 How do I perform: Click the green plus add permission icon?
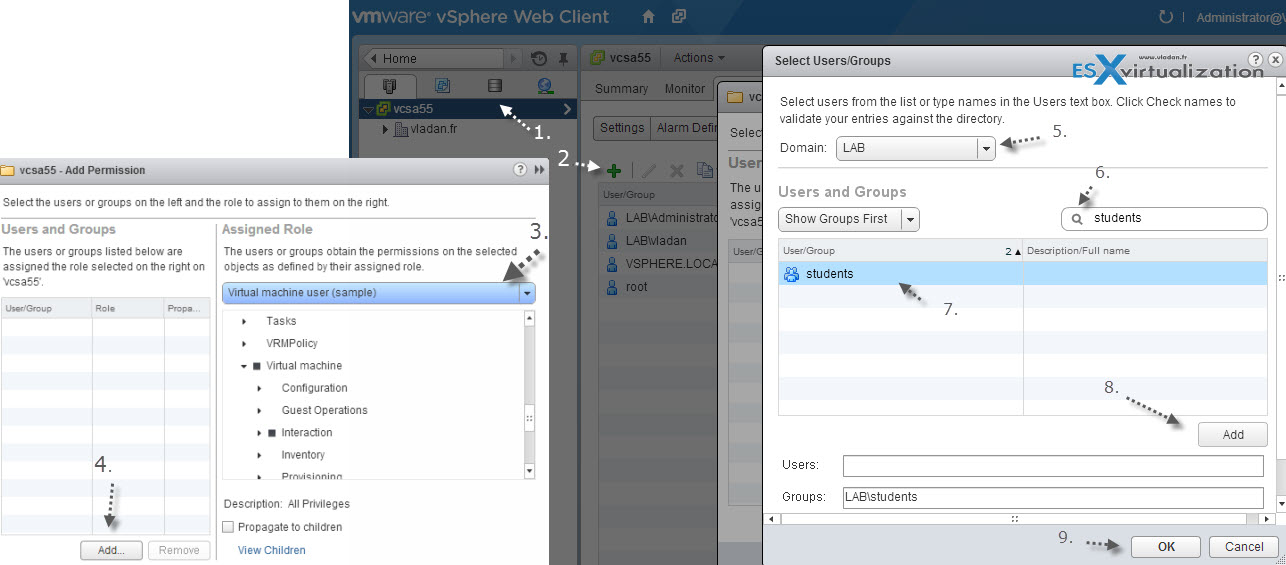tap(614, 171)
